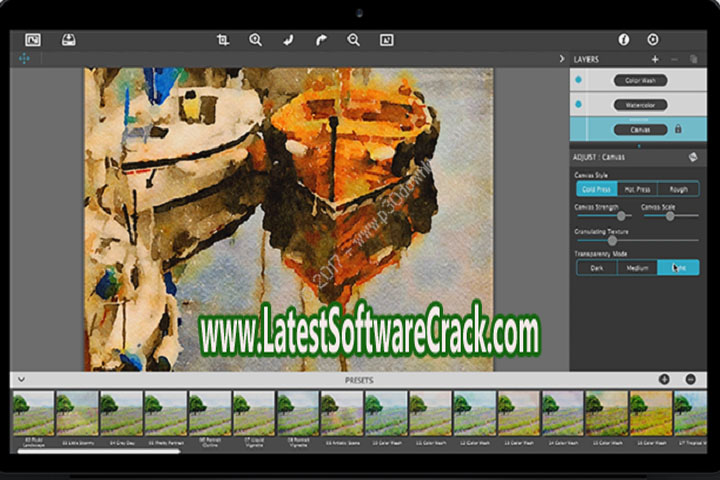
Task: Set transparency mode to Medium
Action: 637,267
